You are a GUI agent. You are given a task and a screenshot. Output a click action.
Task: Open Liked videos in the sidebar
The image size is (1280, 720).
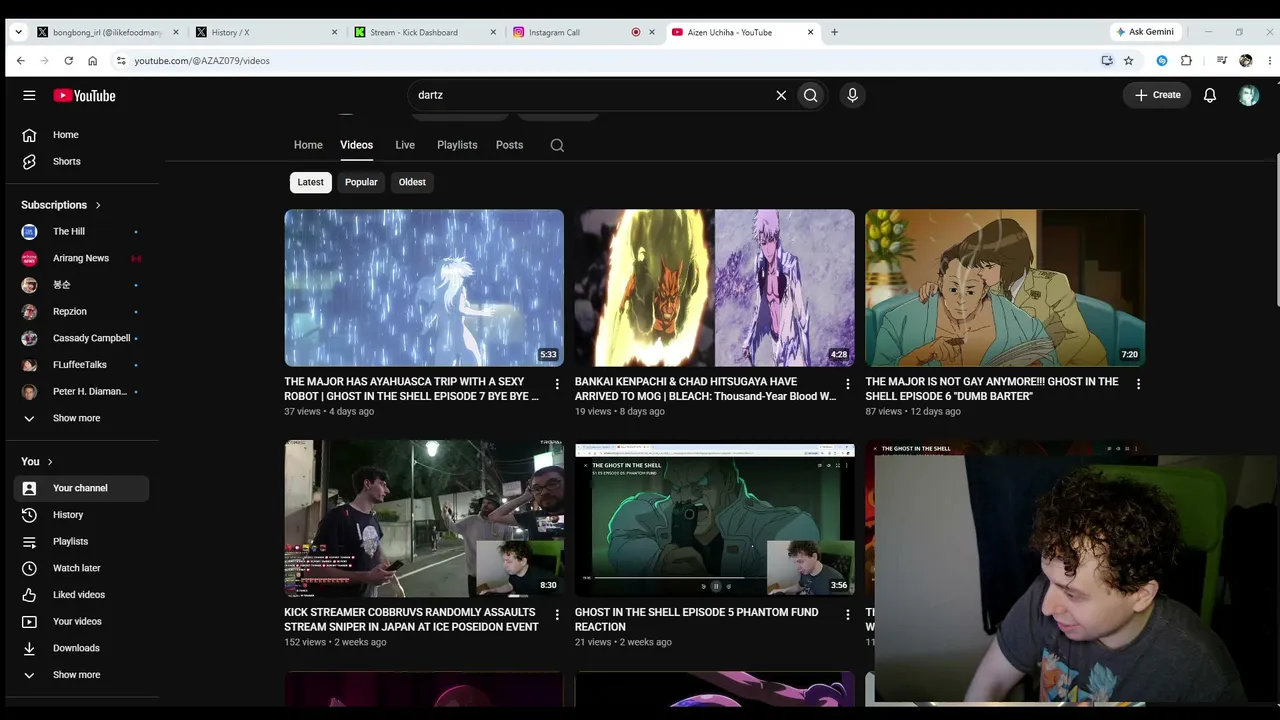[x=82, y=595]
